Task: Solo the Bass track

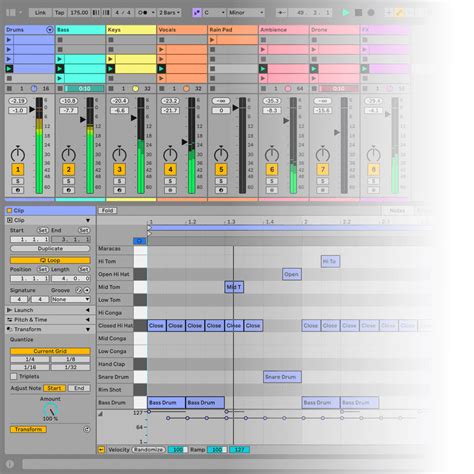Action: (69, 181)
